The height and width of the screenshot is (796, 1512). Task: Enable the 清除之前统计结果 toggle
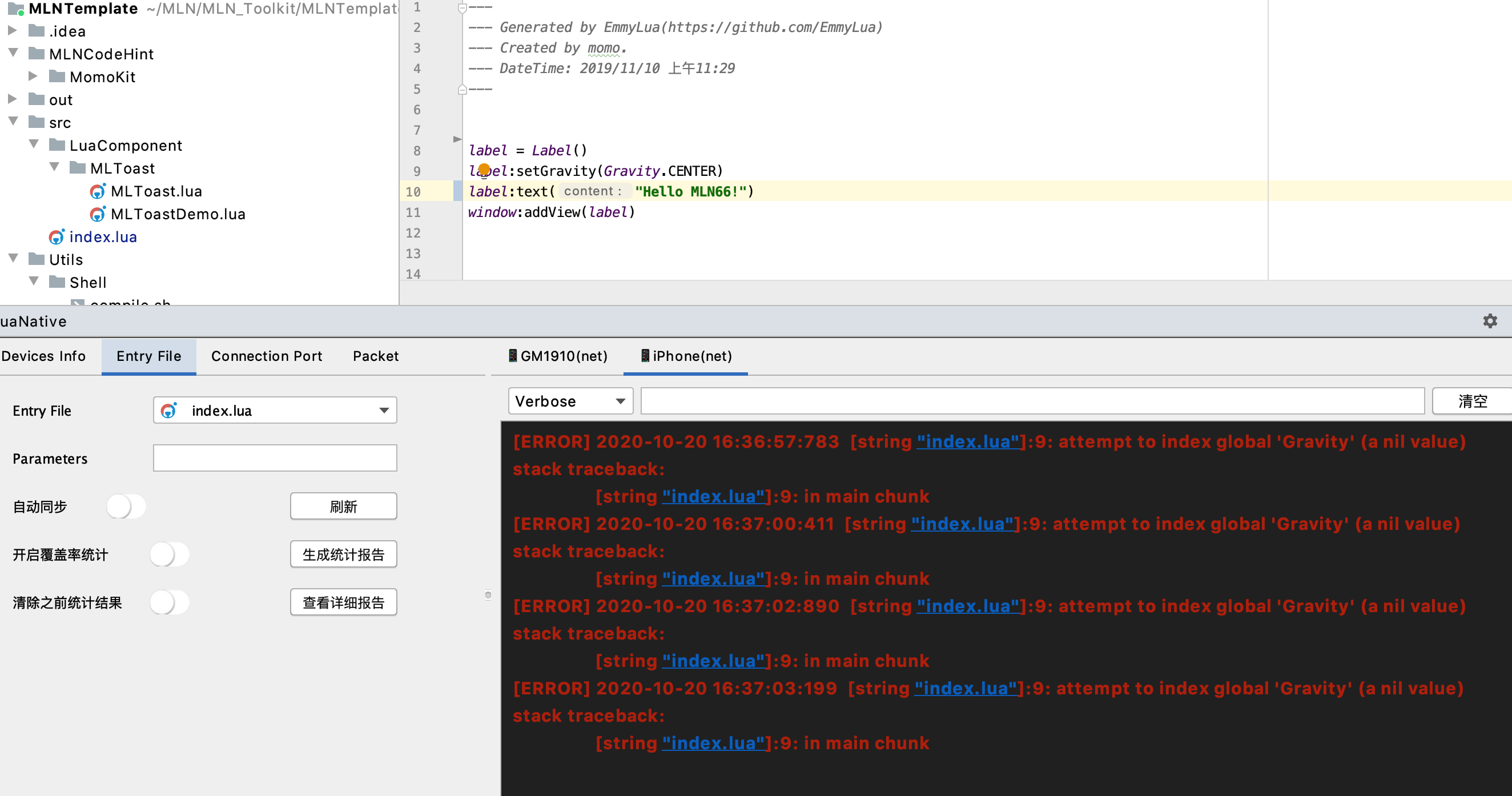pos(169,602)
